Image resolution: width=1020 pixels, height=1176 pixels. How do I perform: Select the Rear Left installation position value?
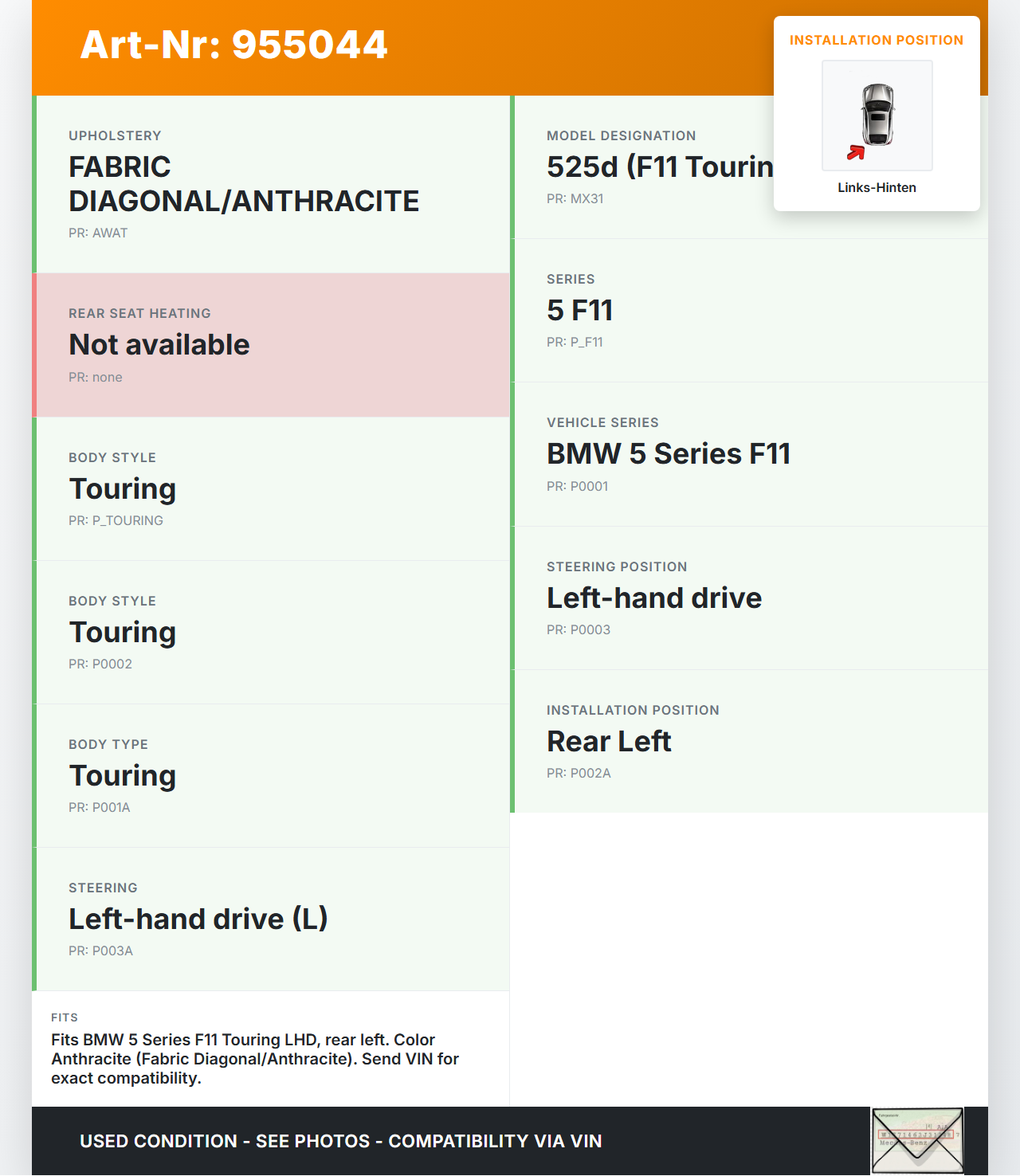(609, 741)
